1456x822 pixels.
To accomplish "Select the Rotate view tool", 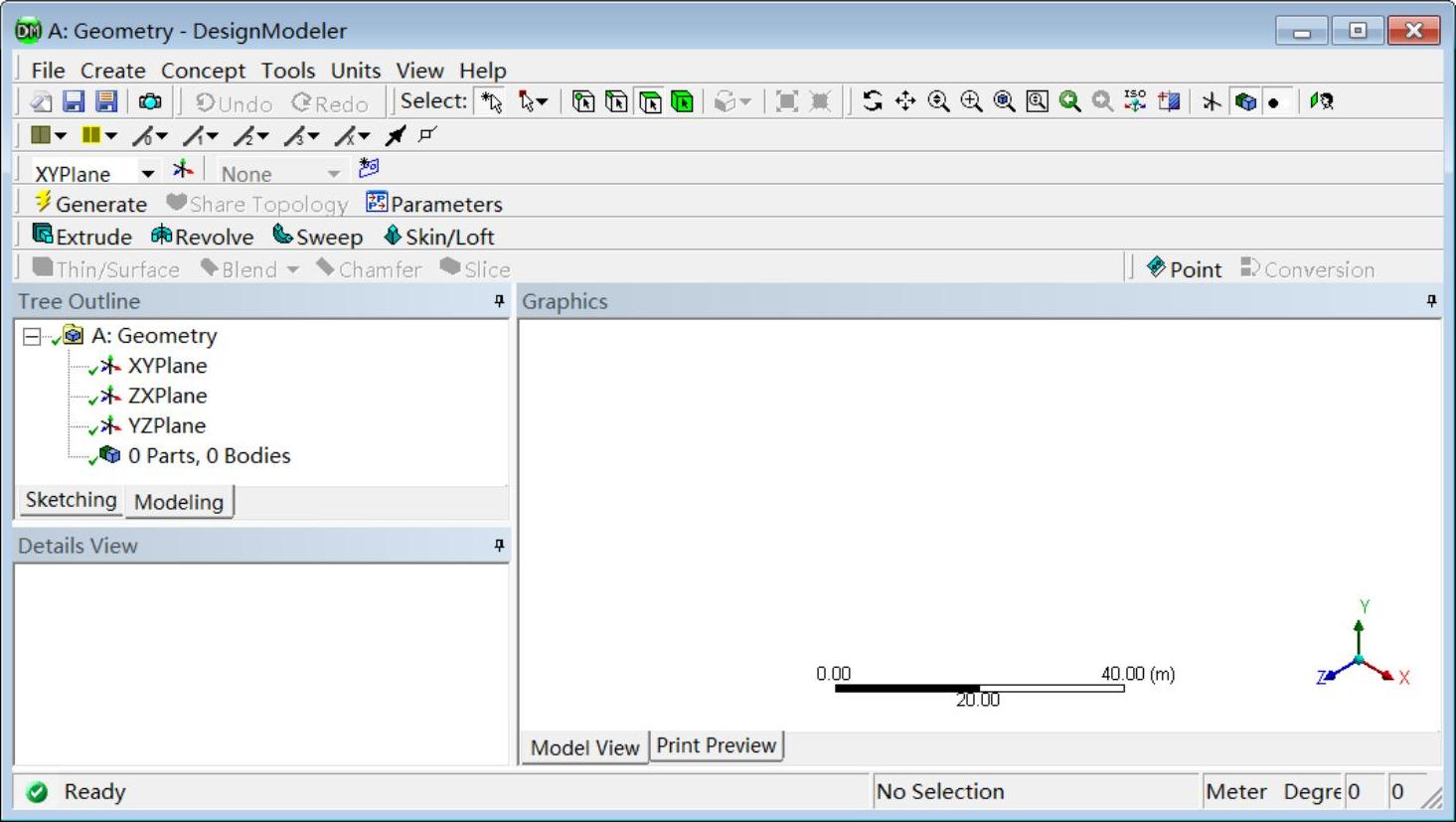I will (x=872, y=101).
